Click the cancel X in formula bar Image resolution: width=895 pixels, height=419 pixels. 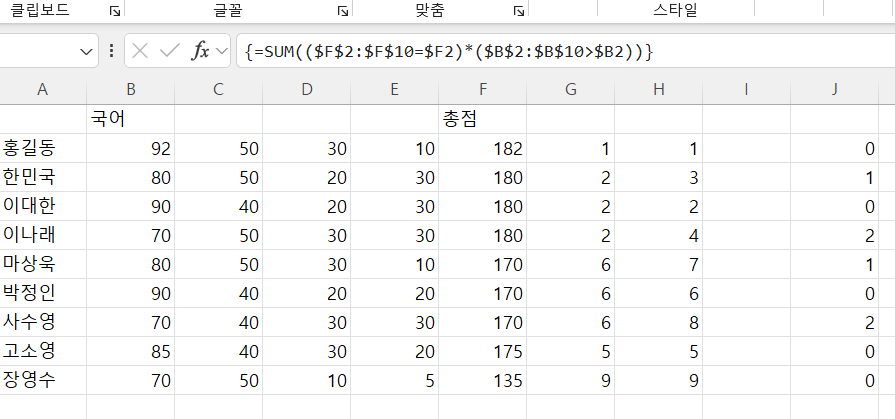(141, 51)
